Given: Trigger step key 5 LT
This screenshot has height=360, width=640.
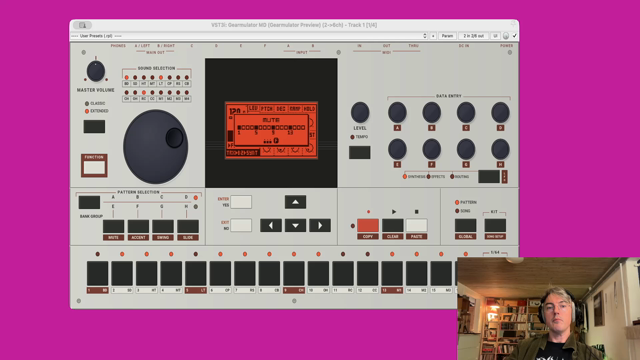Looking at the screenshot, I should [196, 273].
